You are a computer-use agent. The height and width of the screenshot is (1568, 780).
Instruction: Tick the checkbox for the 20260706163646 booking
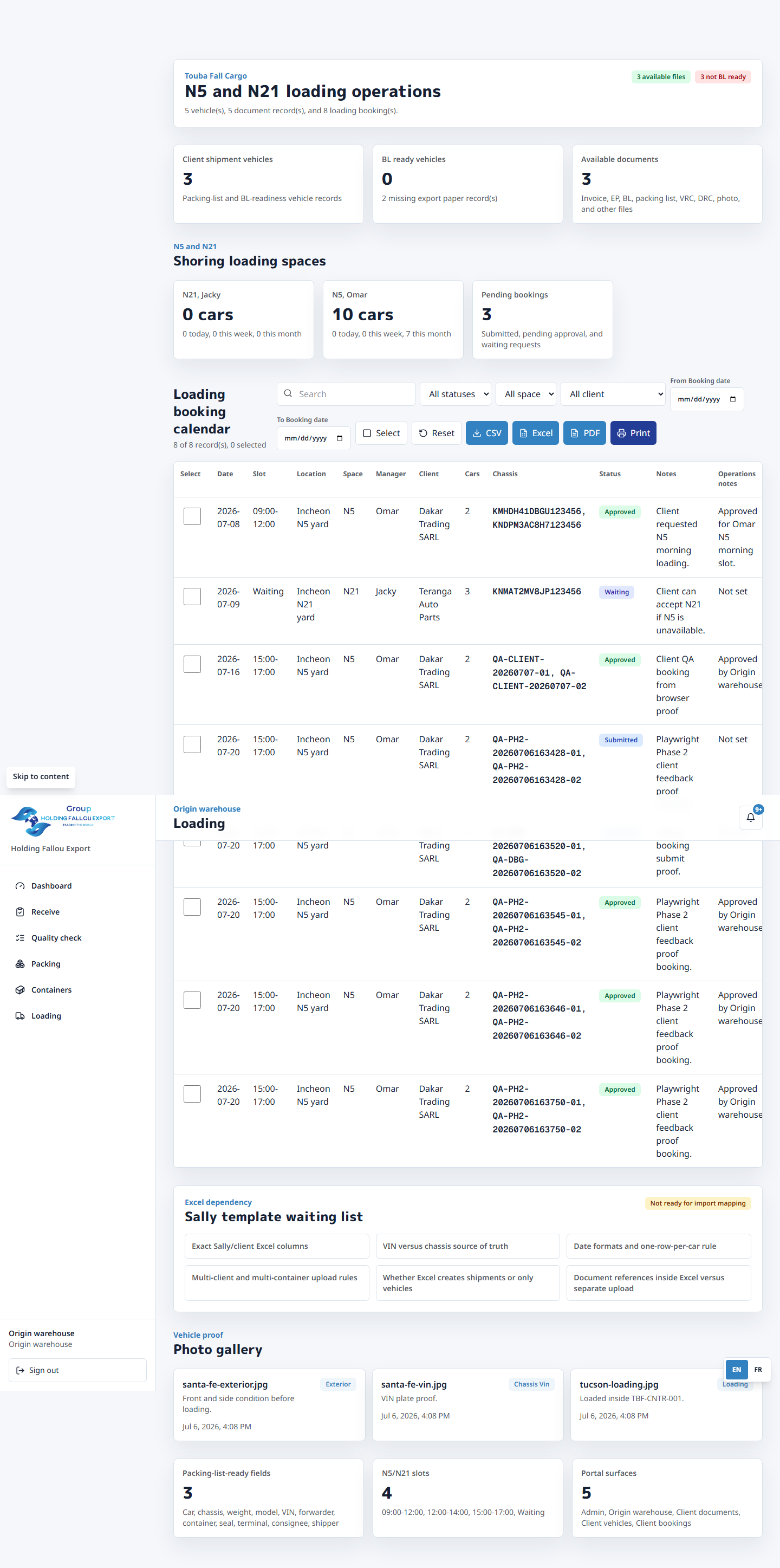(192, 1000)
